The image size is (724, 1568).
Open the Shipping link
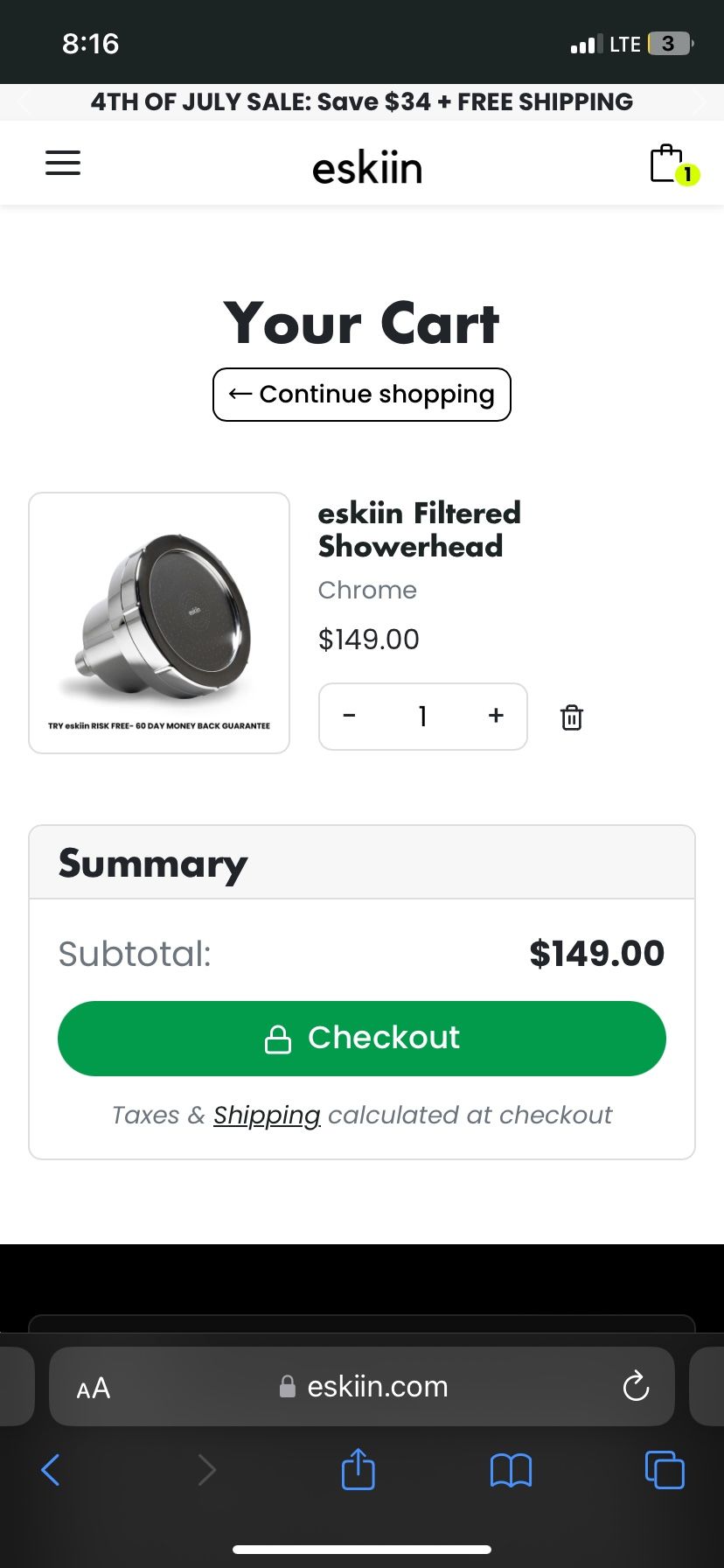pyautogui.click(x=267, y=1114)
